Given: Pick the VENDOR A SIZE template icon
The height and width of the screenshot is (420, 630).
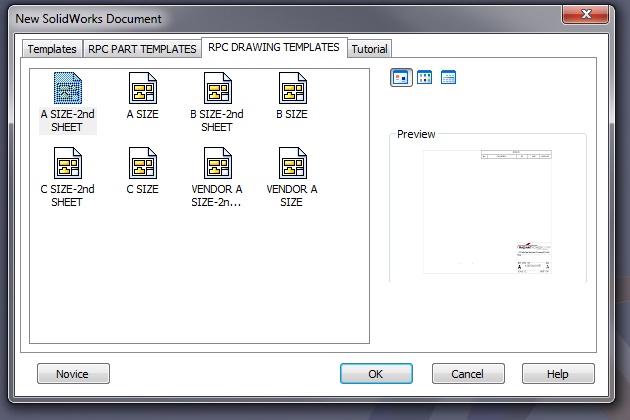Looking at the screenshot, I should click(x=292, y=163).
